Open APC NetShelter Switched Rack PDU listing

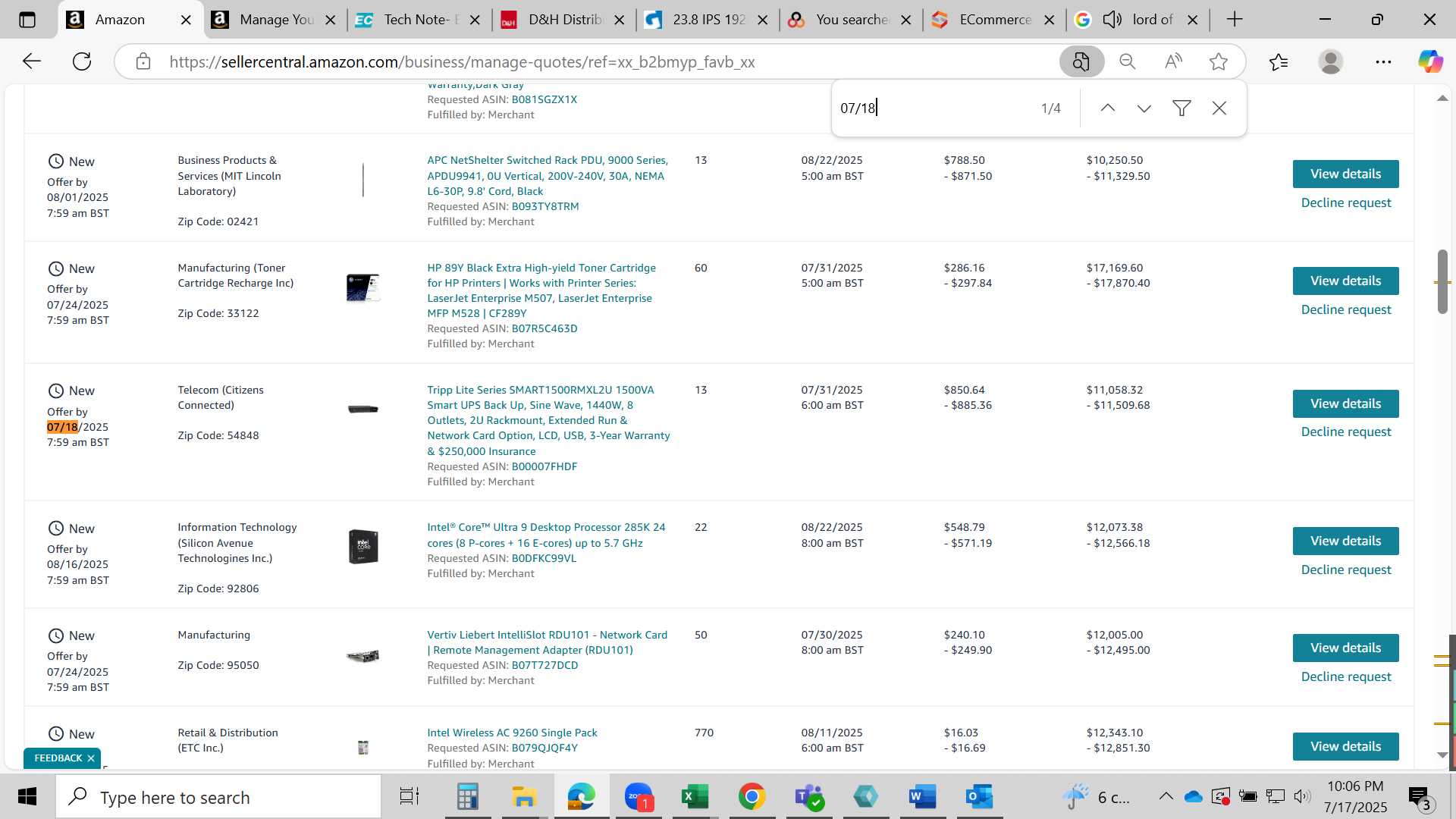547,176
